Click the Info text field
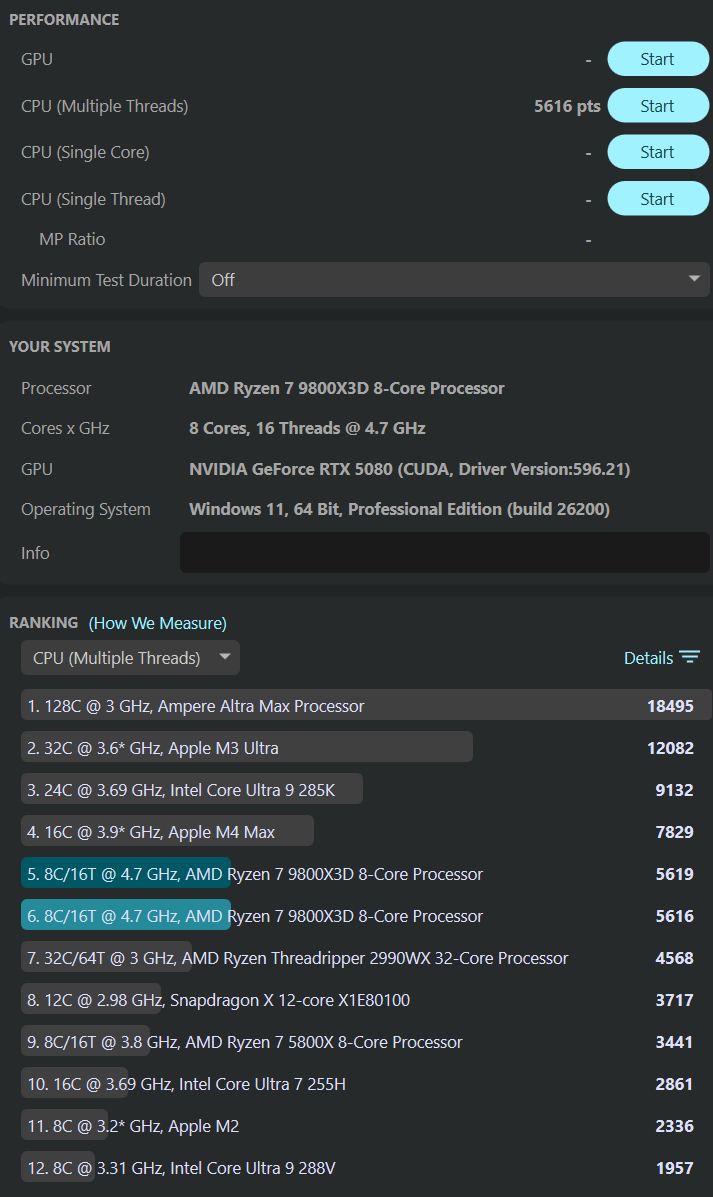 444,552
